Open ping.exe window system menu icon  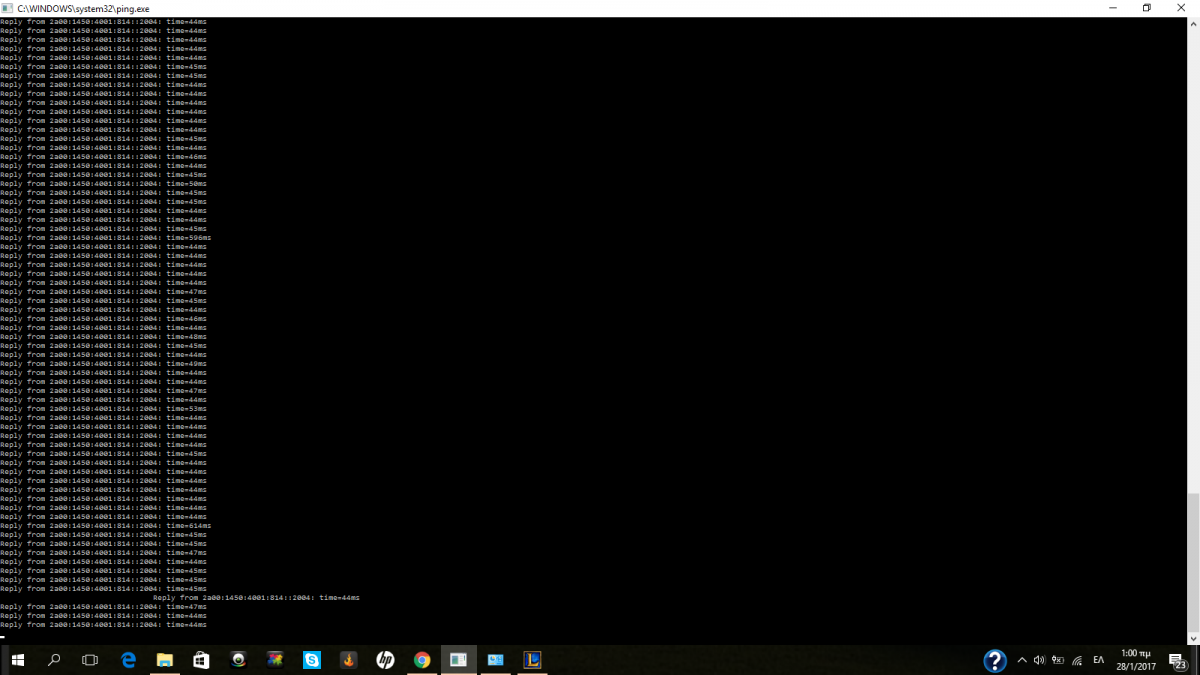click(x=7, y=8)
